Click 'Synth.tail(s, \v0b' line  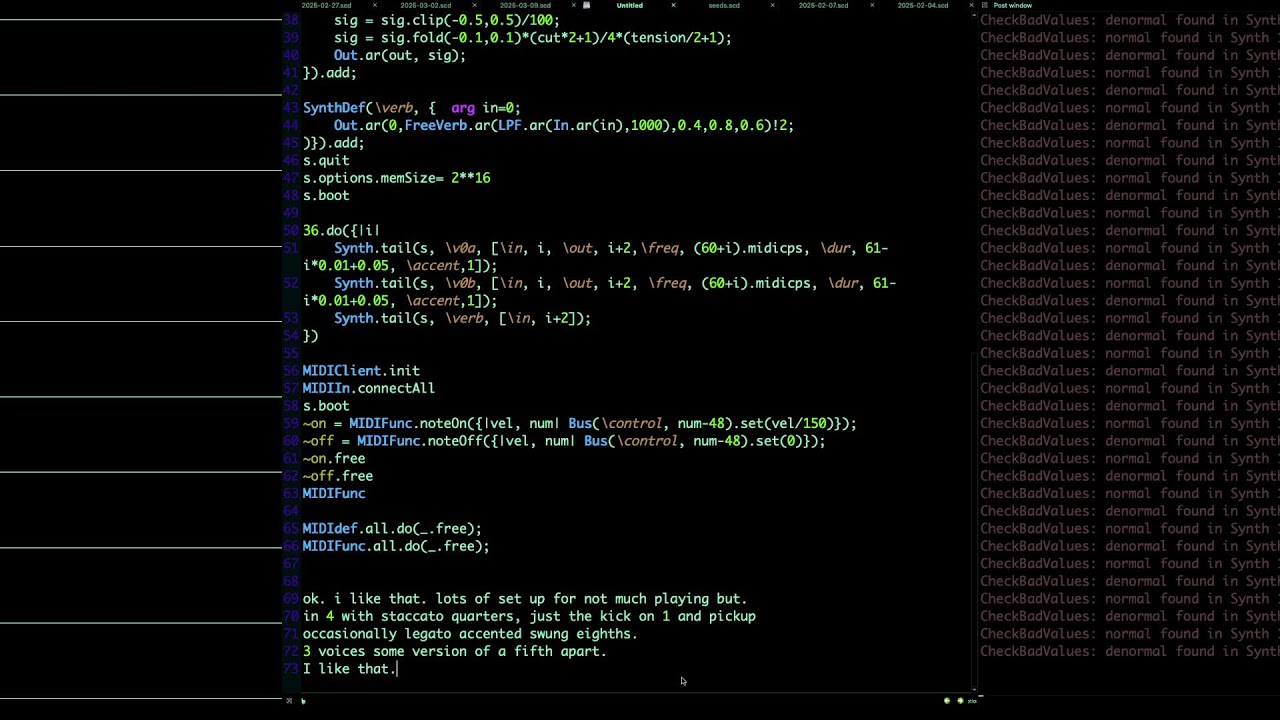pos(615,283)
